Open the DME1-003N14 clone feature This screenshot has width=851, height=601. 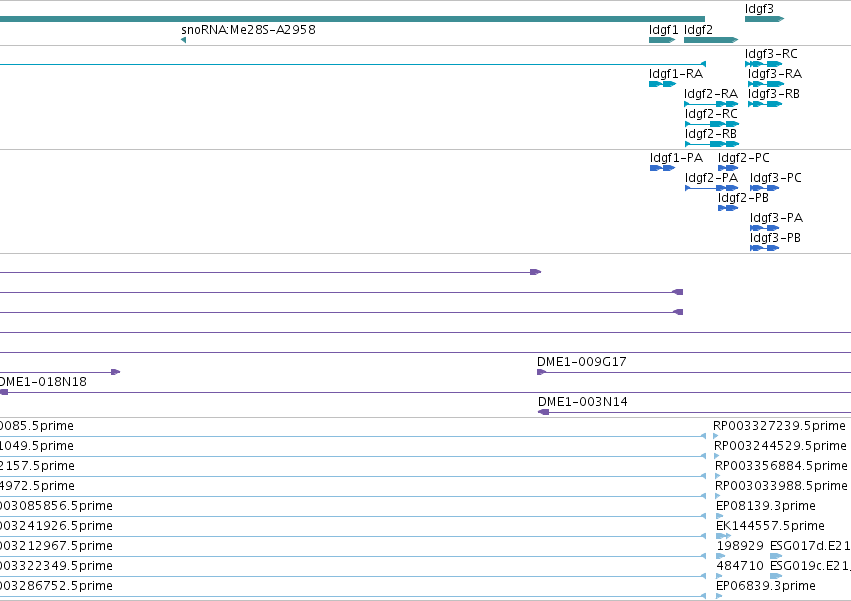(x=694, y=412)
